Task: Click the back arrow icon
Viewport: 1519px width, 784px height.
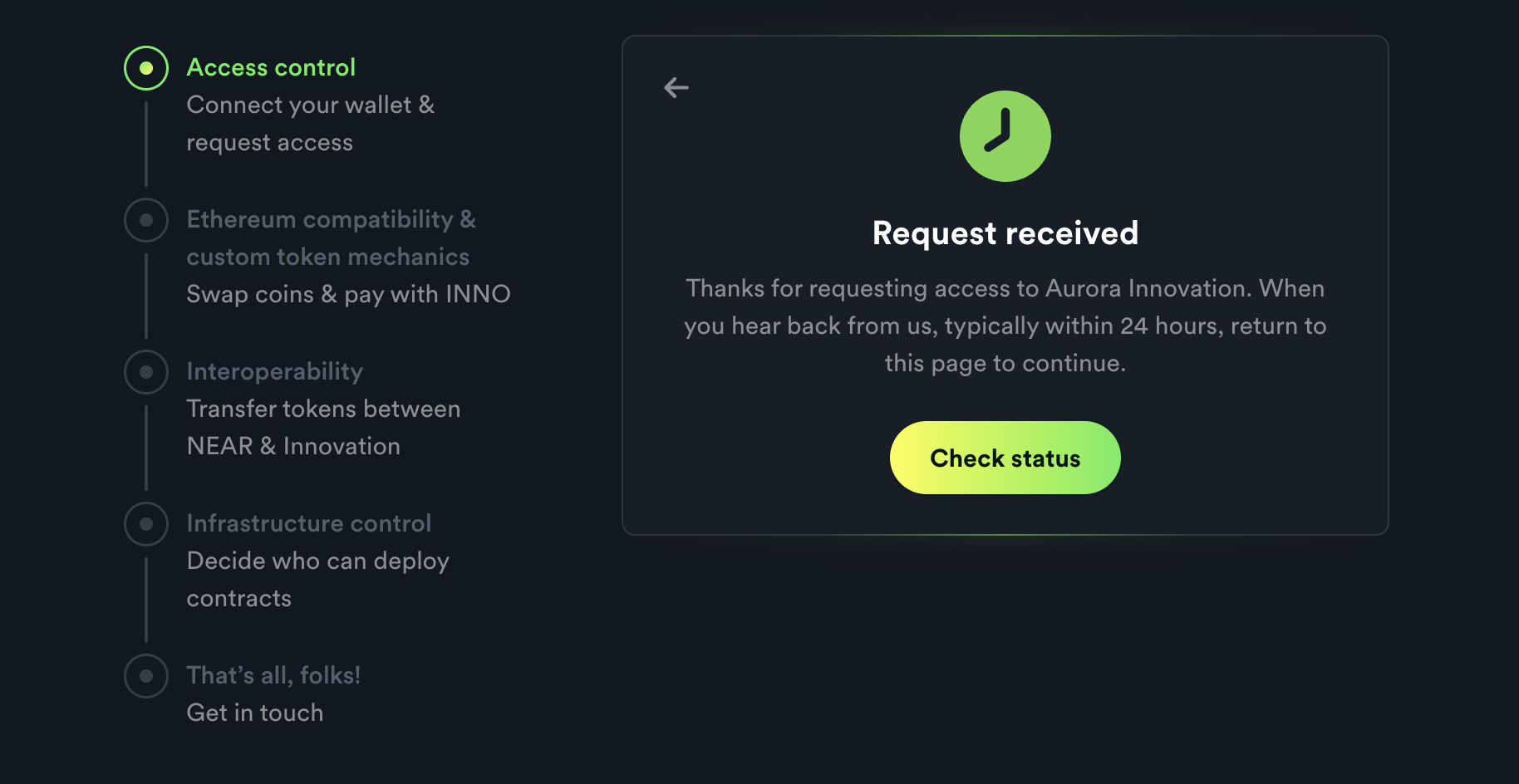Action: 676,87
